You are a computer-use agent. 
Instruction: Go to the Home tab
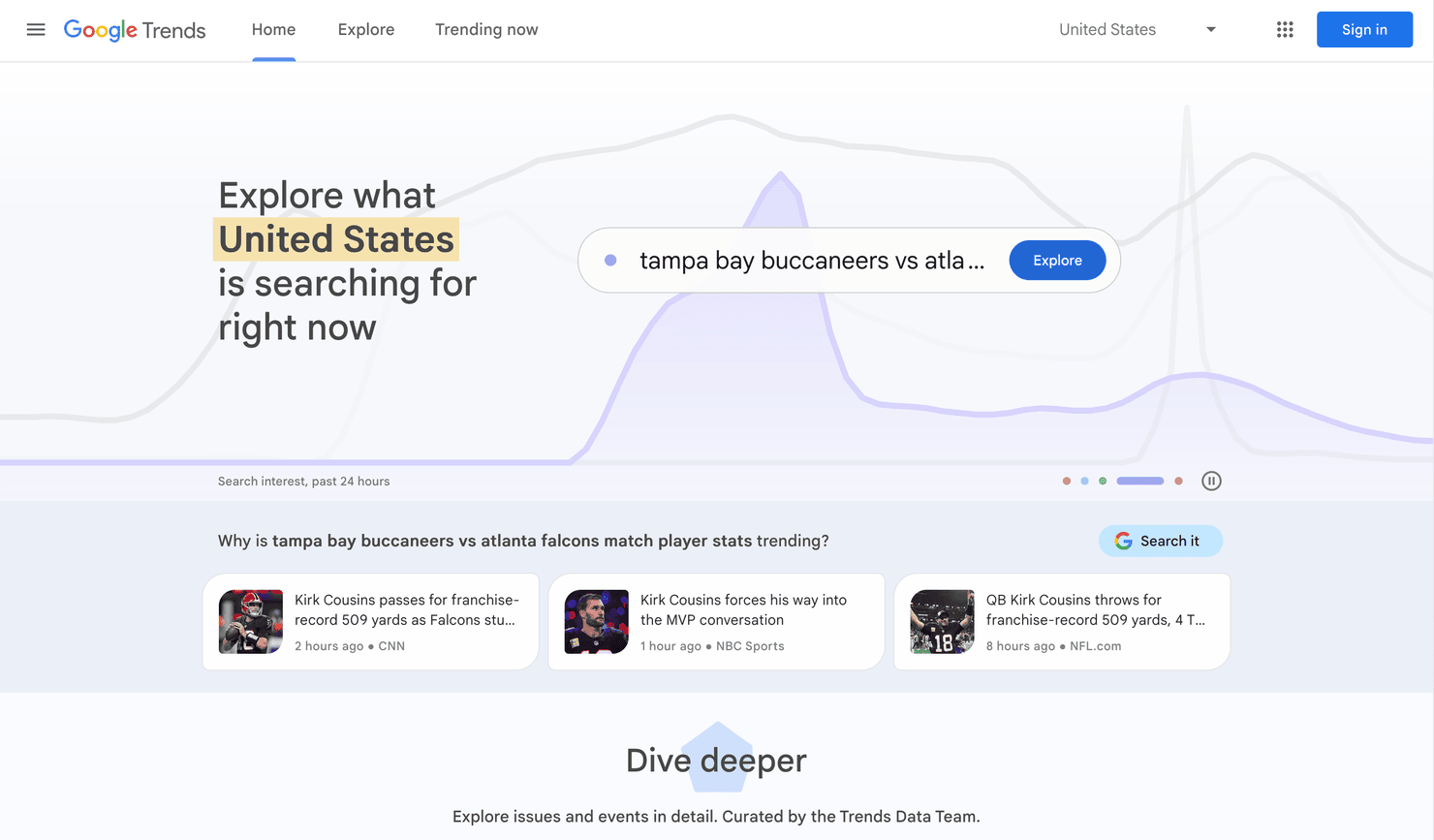(273, 30)
